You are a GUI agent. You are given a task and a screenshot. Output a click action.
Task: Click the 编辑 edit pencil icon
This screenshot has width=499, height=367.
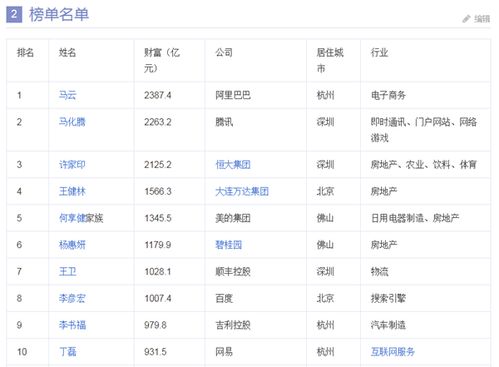466,19
